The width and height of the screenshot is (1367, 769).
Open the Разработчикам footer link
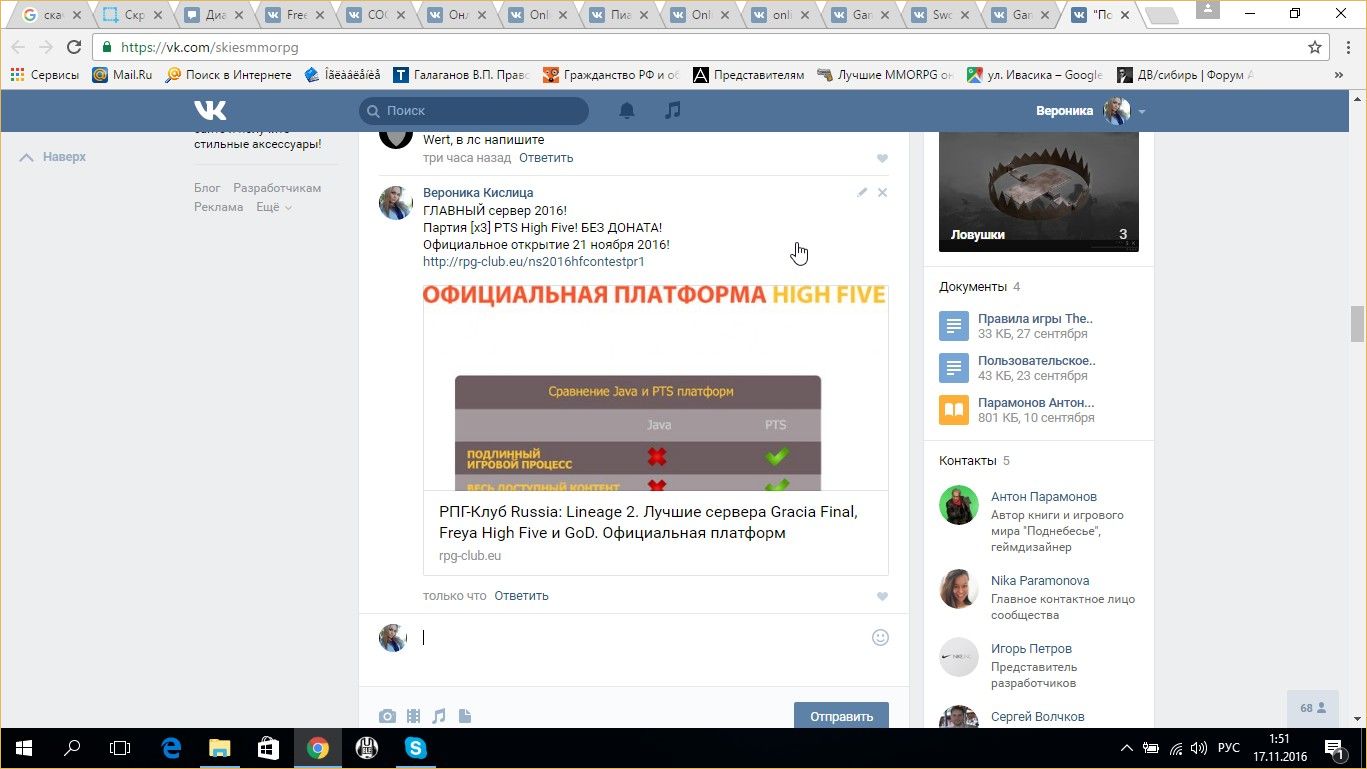277,188
